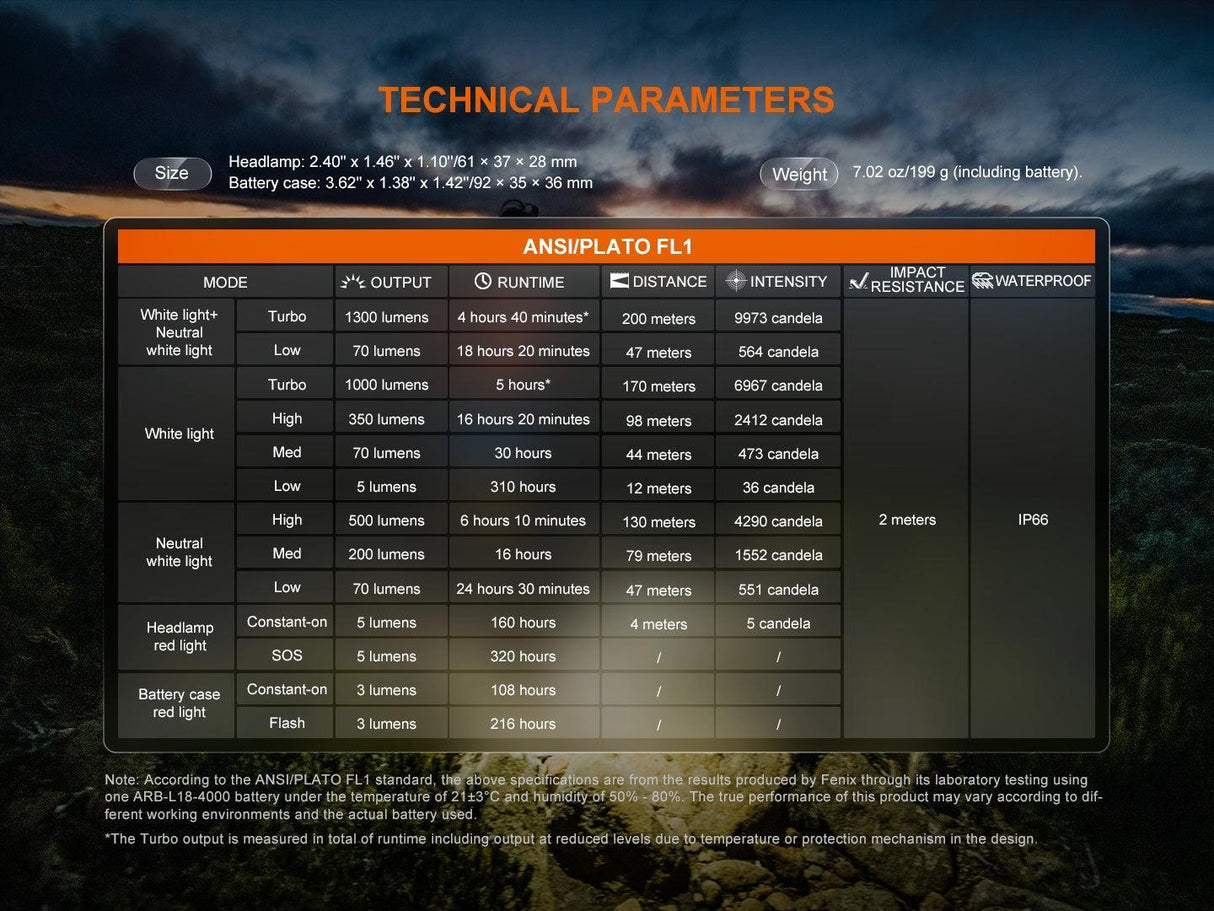Click the 310 hours runtime cell
The width and height of the screenshot is (1214, 911).
pyautogui.click(x=523, y=487)
